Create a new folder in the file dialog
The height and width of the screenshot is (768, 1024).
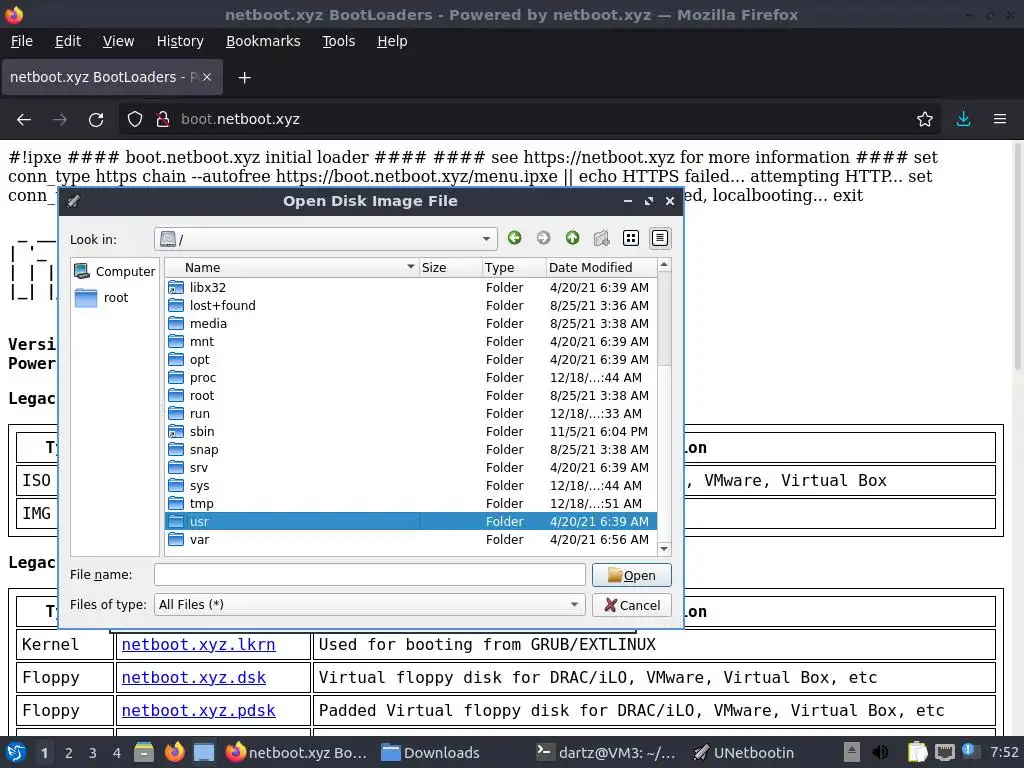(x=601, y=238)
